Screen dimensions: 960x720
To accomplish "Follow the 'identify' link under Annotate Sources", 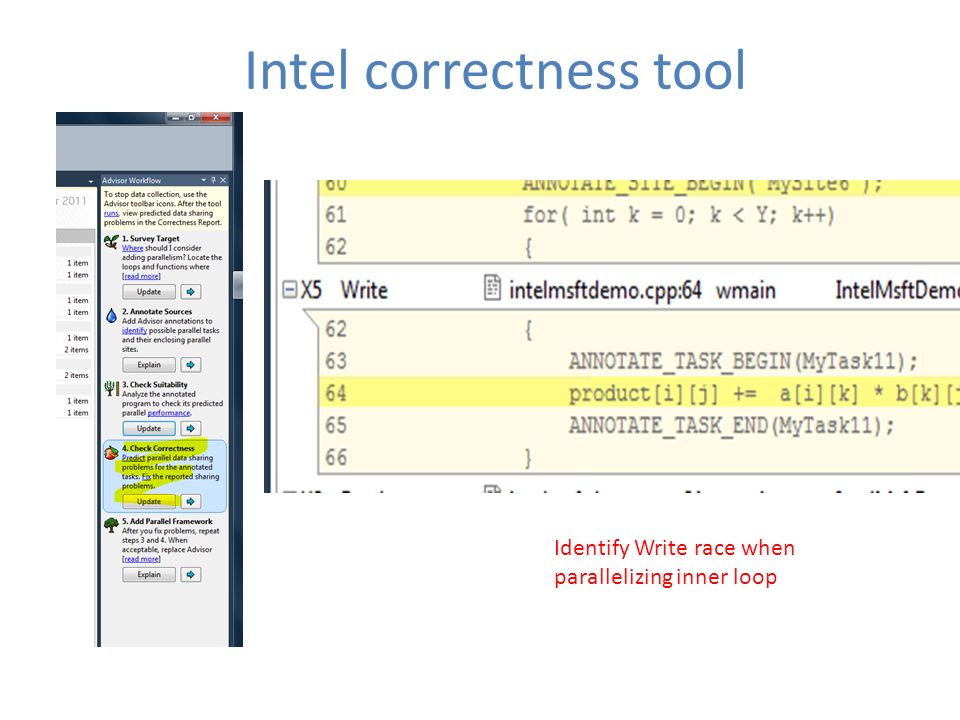I will (134, 331).
